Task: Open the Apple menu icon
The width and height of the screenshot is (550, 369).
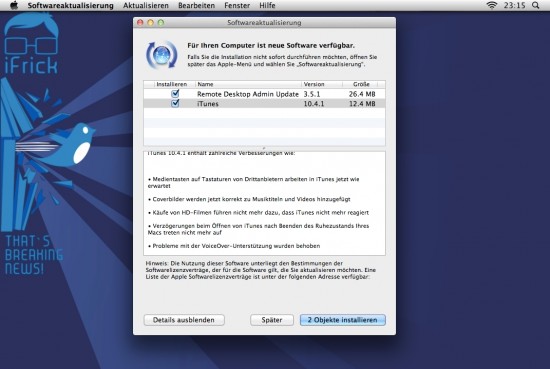Action: click(x=14, y=5)
